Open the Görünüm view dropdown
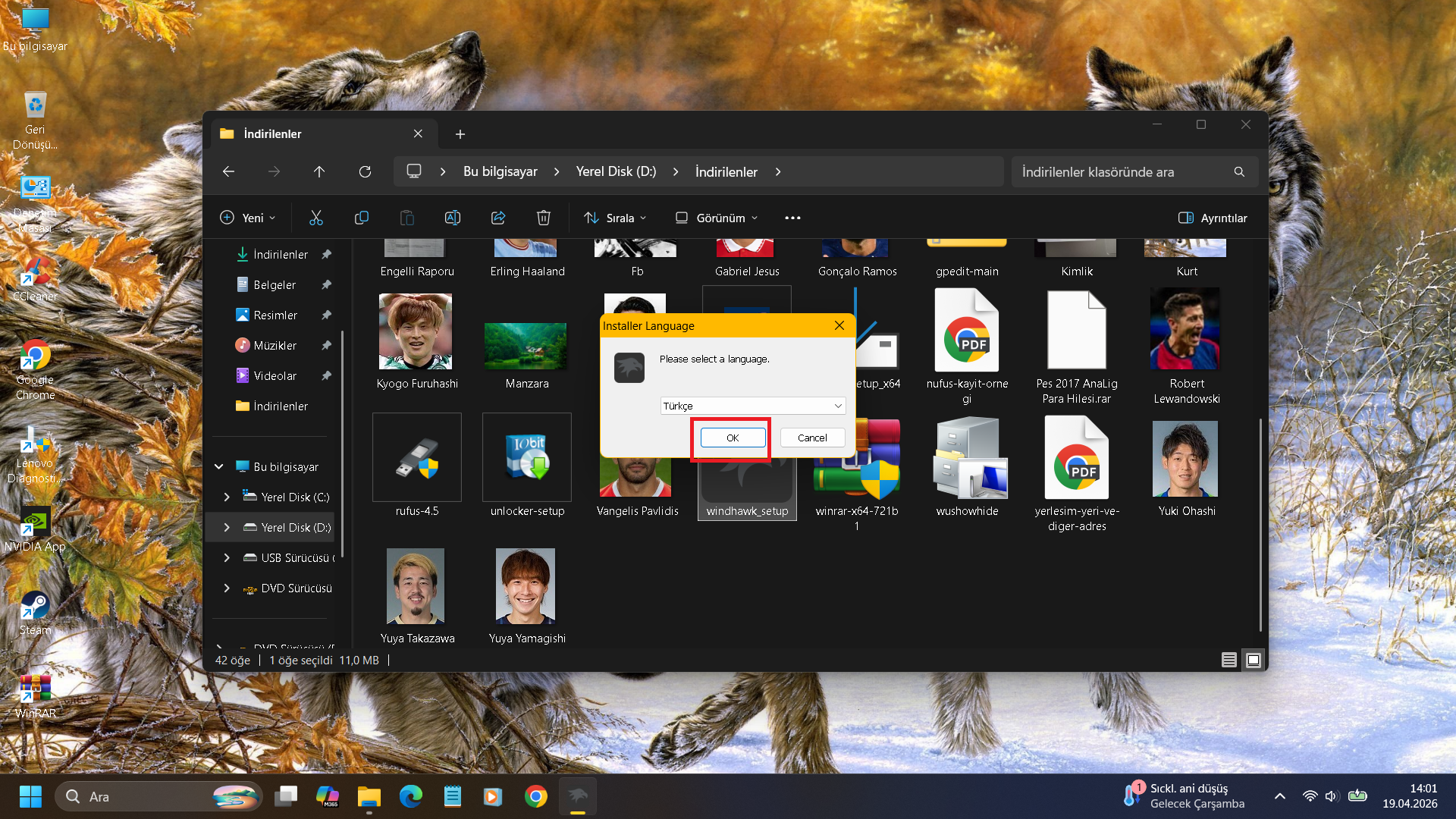1456x819 pixels. pos(717,218)
